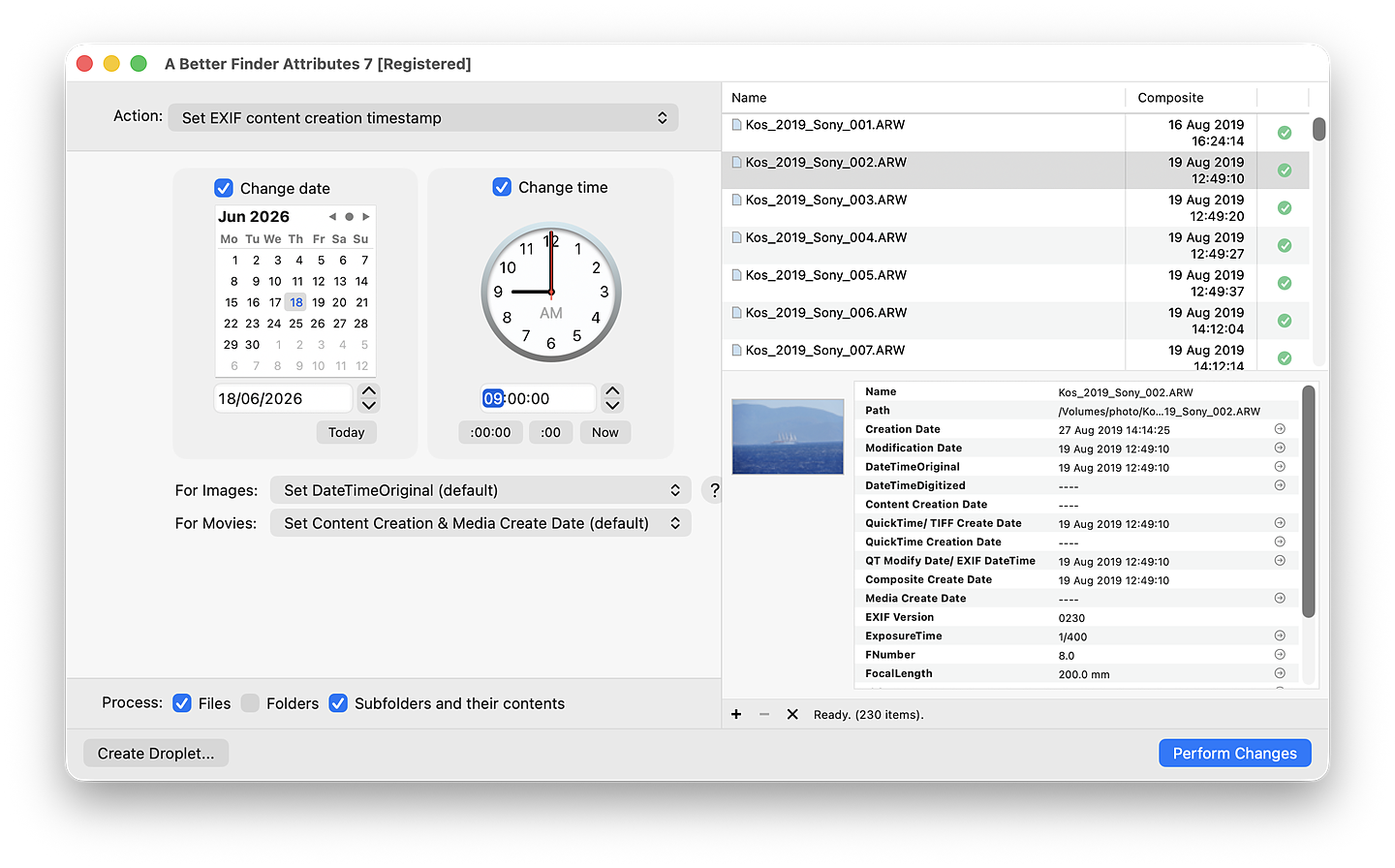Toggle the Change time checkbox
This screenshot has width=1395, height=868.
point(502,187)
